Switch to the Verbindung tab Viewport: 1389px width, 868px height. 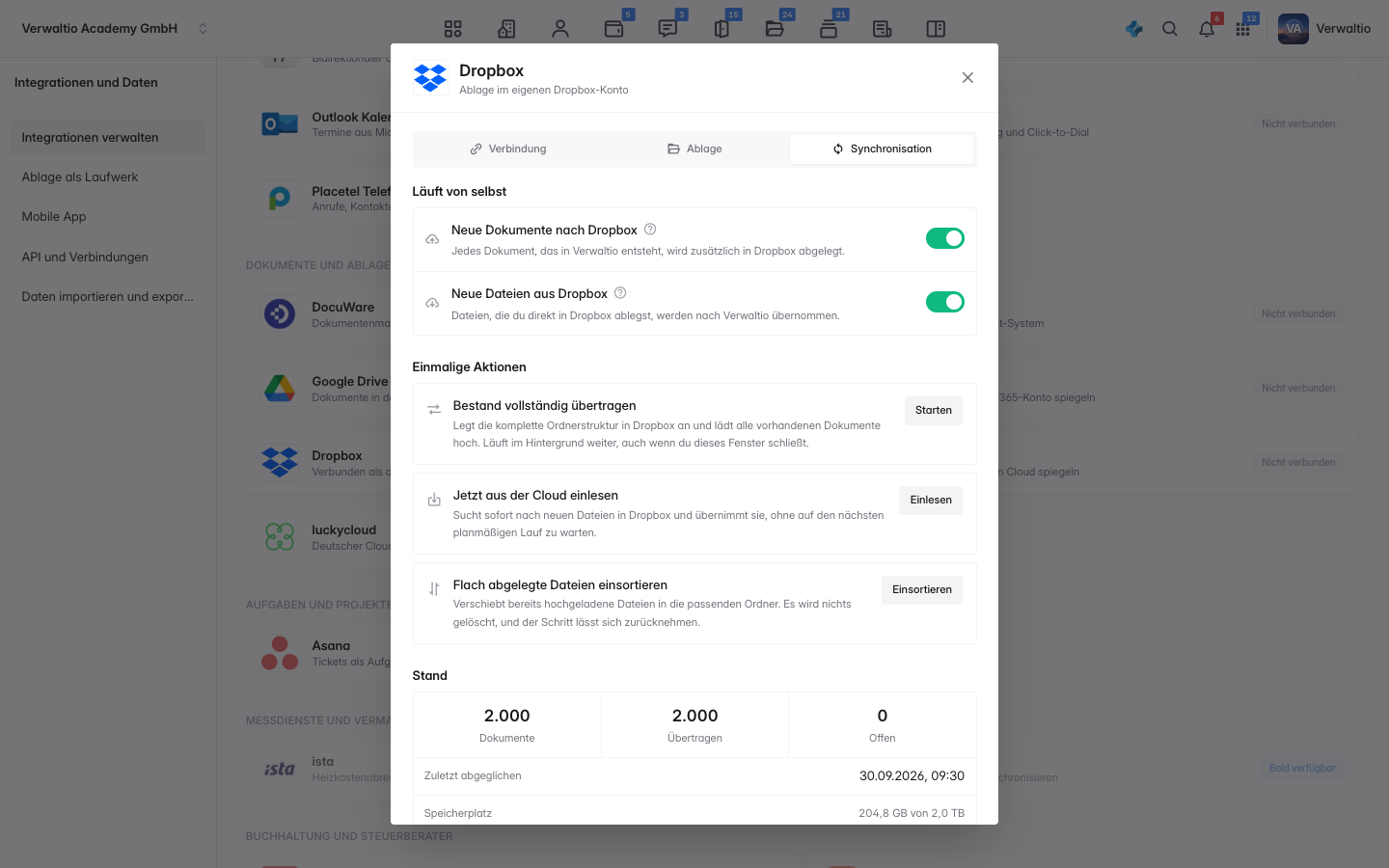[x=507, y=149]
